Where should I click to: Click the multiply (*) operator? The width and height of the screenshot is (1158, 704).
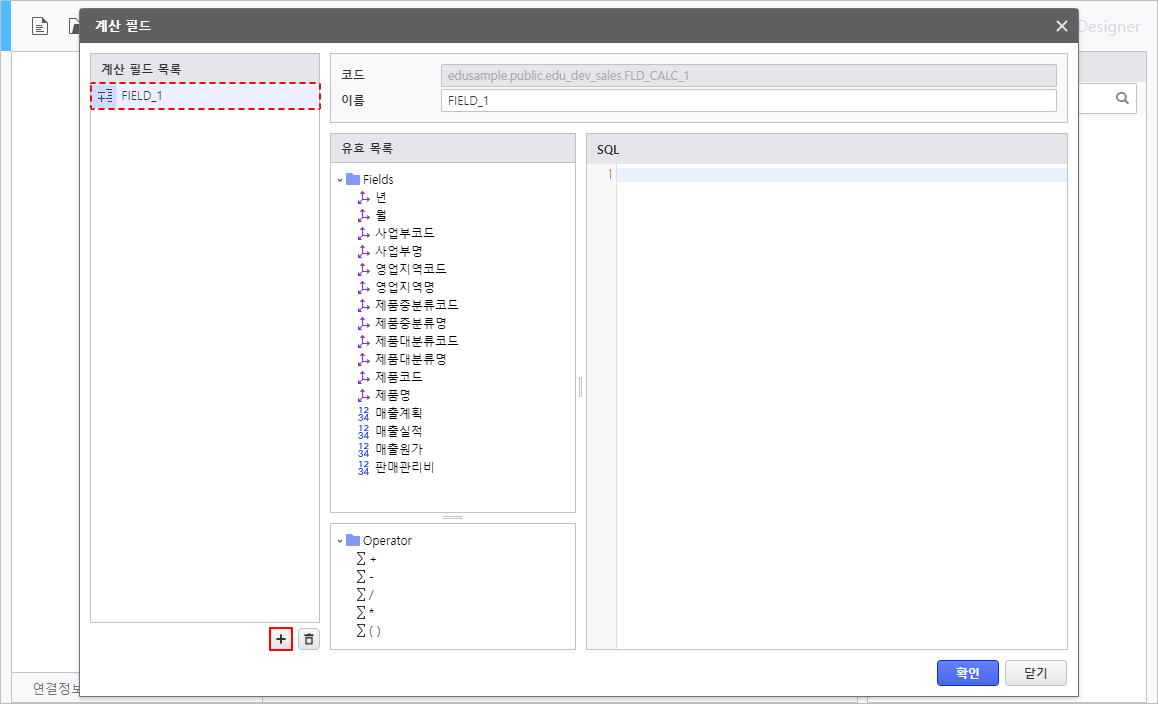[365, 612]
